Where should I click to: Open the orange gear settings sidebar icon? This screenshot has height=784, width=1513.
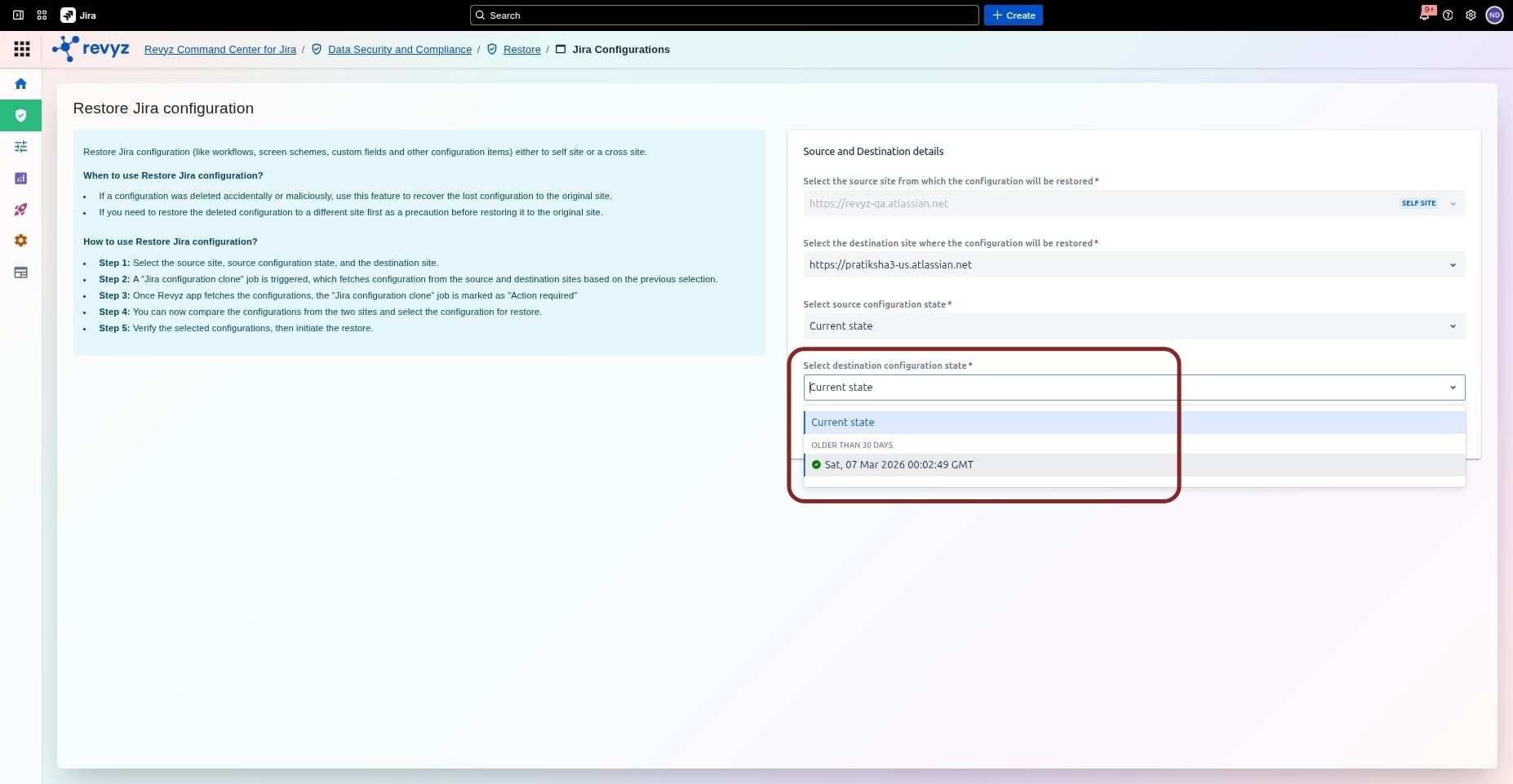click(x=21, y=241)
